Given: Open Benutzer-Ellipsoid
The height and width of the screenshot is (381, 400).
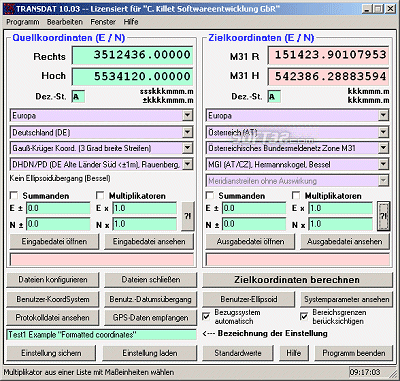Looking at the screenshot, I should pyautogui.click(x=249, y=299).
